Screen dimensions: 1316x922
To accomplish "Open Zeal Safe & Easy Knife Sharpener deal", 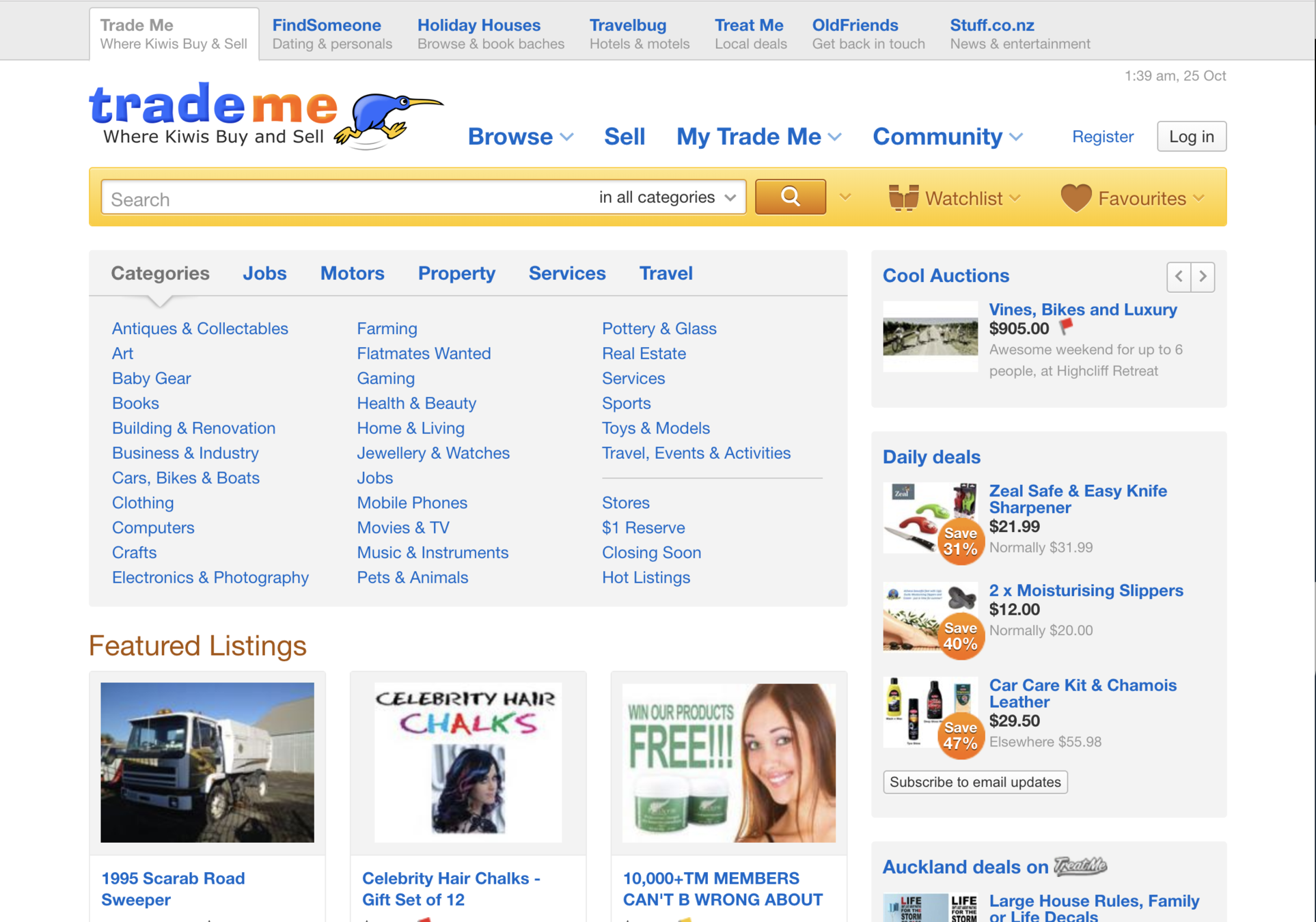I will (1078, 499).
